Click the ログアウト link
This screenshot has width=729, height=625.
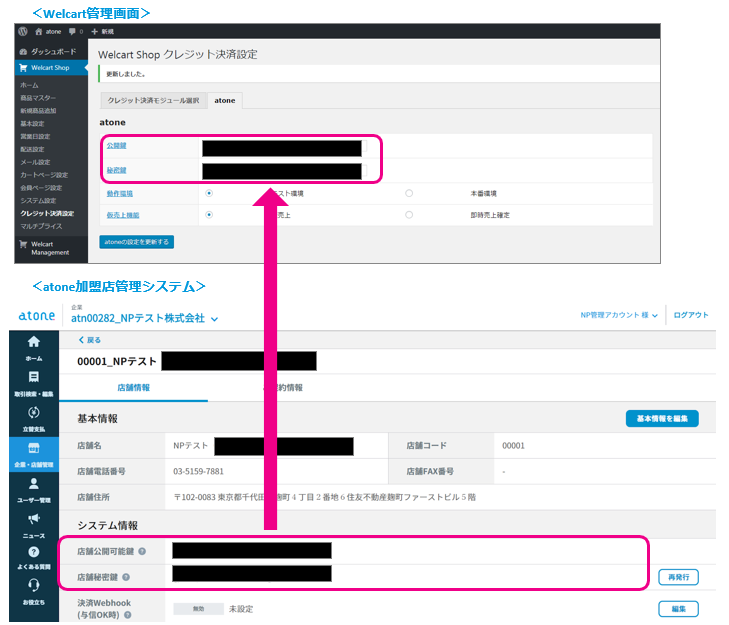click(691, 315)
